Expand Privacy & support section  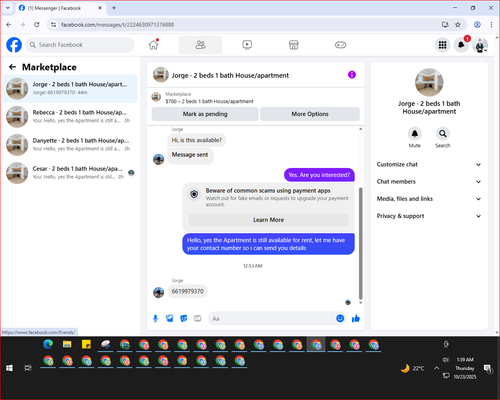tap(429, 216)
